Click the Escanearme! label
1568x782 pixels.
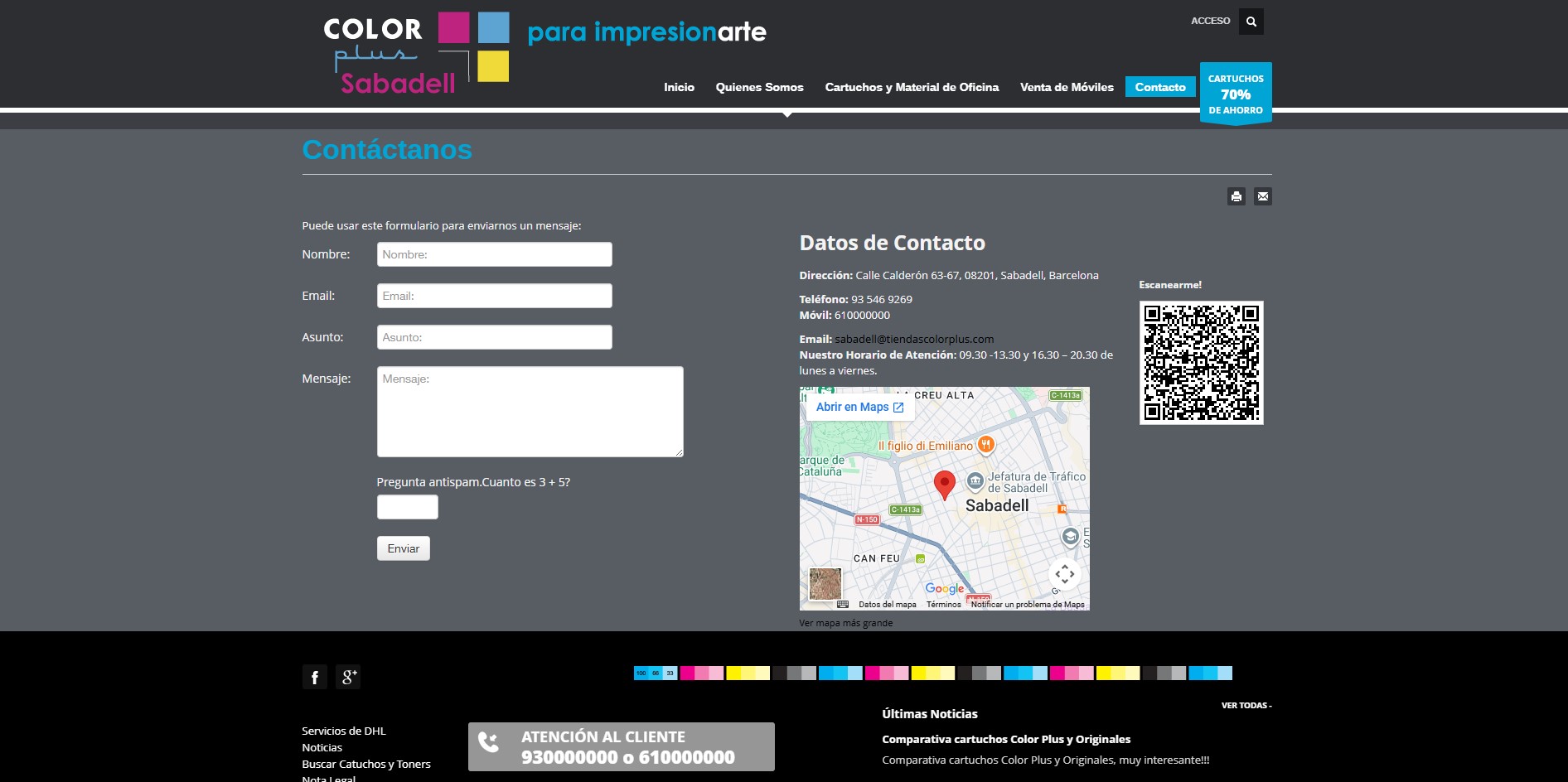point(1170,284)
